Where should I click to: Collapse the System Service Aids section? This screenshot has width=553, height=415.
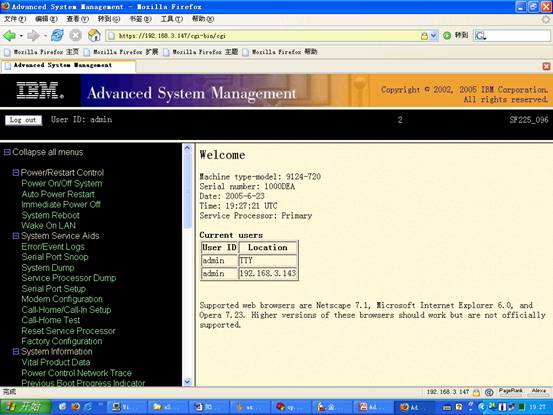point(16,236)
